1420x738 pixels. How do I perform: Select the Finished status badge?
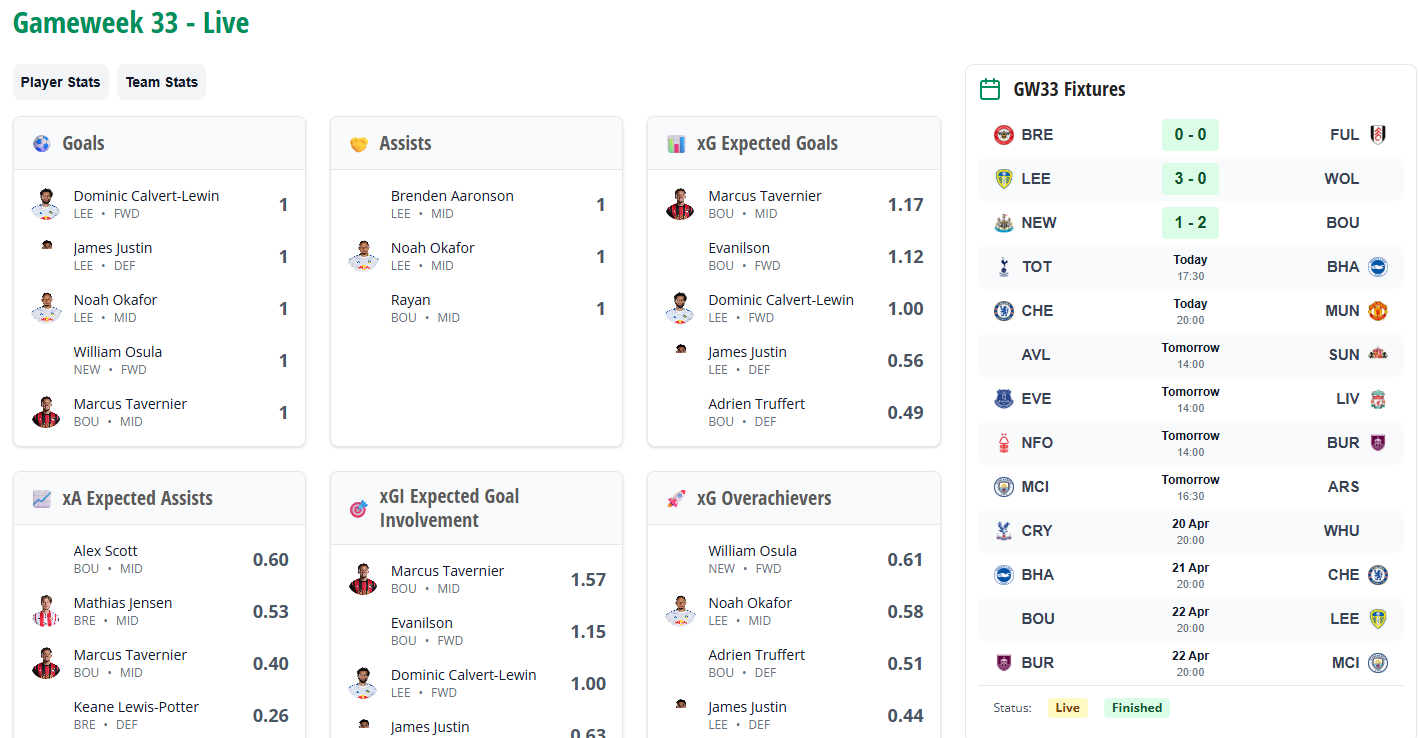1137,708
